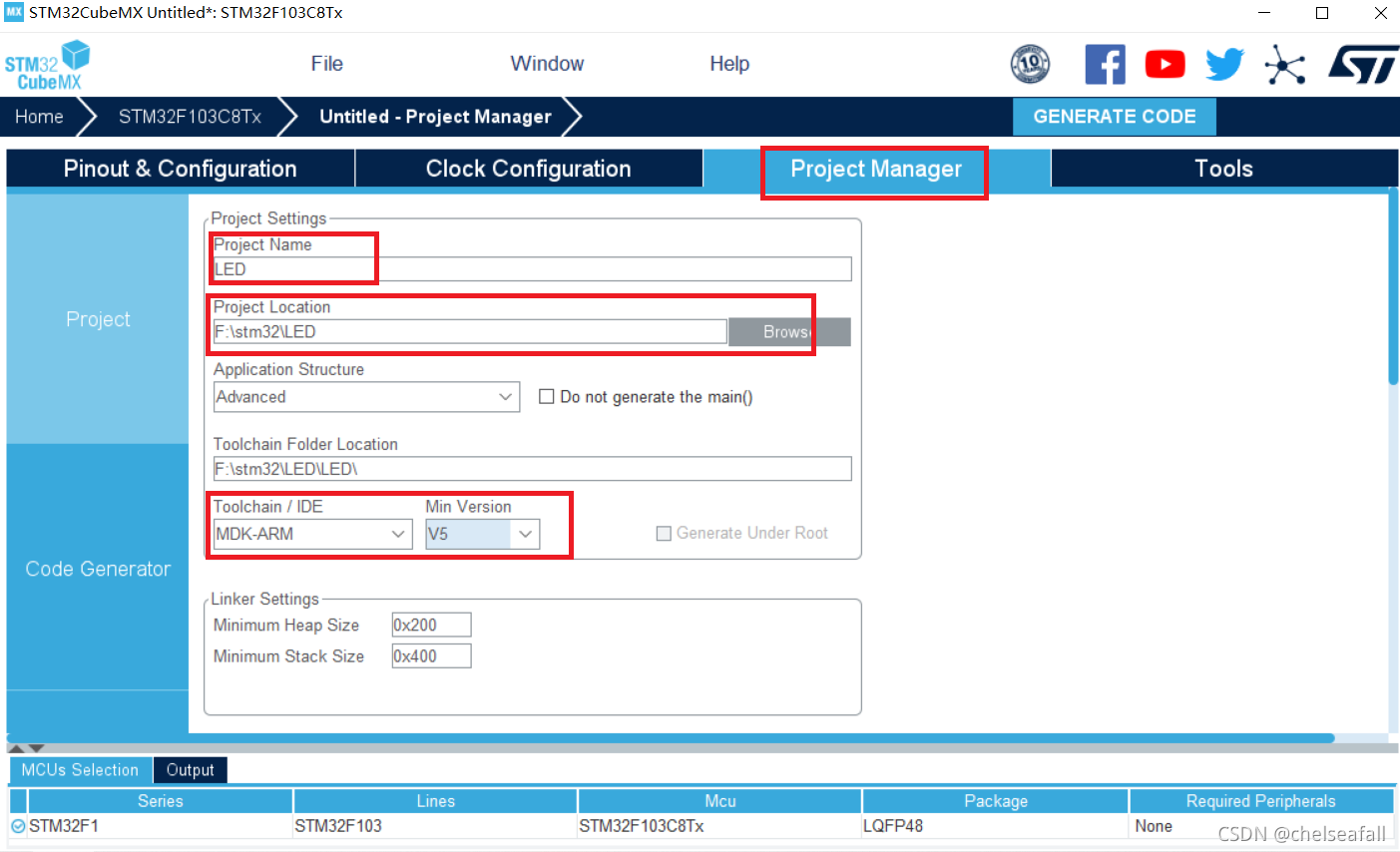Click Browse button for project location
Screen dimensions: 1400x852
(789, 331)
